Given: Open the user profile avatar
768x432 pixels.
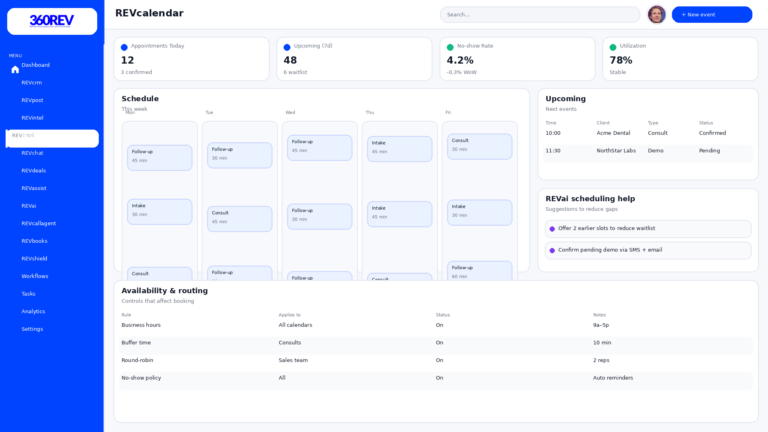Looking at the screenshot, I should [656, 14].
